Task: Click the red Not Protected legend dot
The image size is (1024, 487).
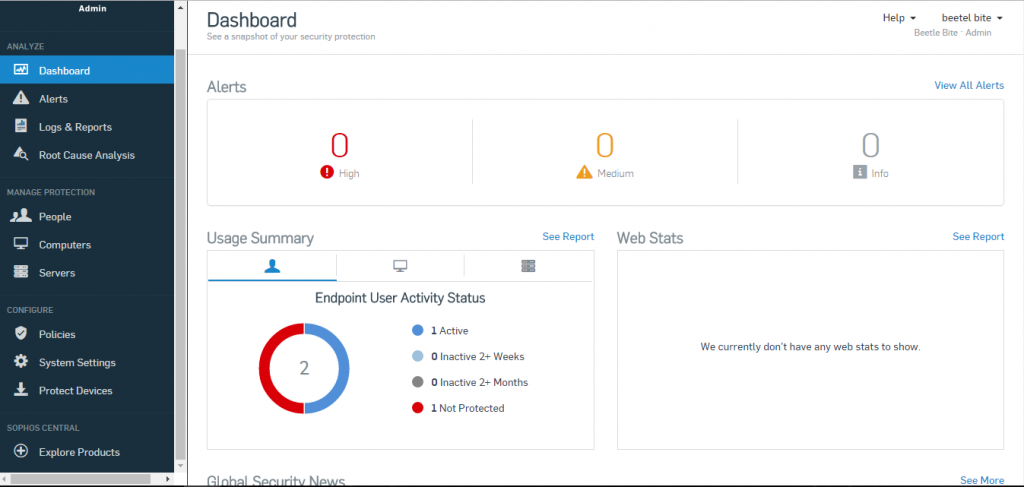Action: point(418,408)
